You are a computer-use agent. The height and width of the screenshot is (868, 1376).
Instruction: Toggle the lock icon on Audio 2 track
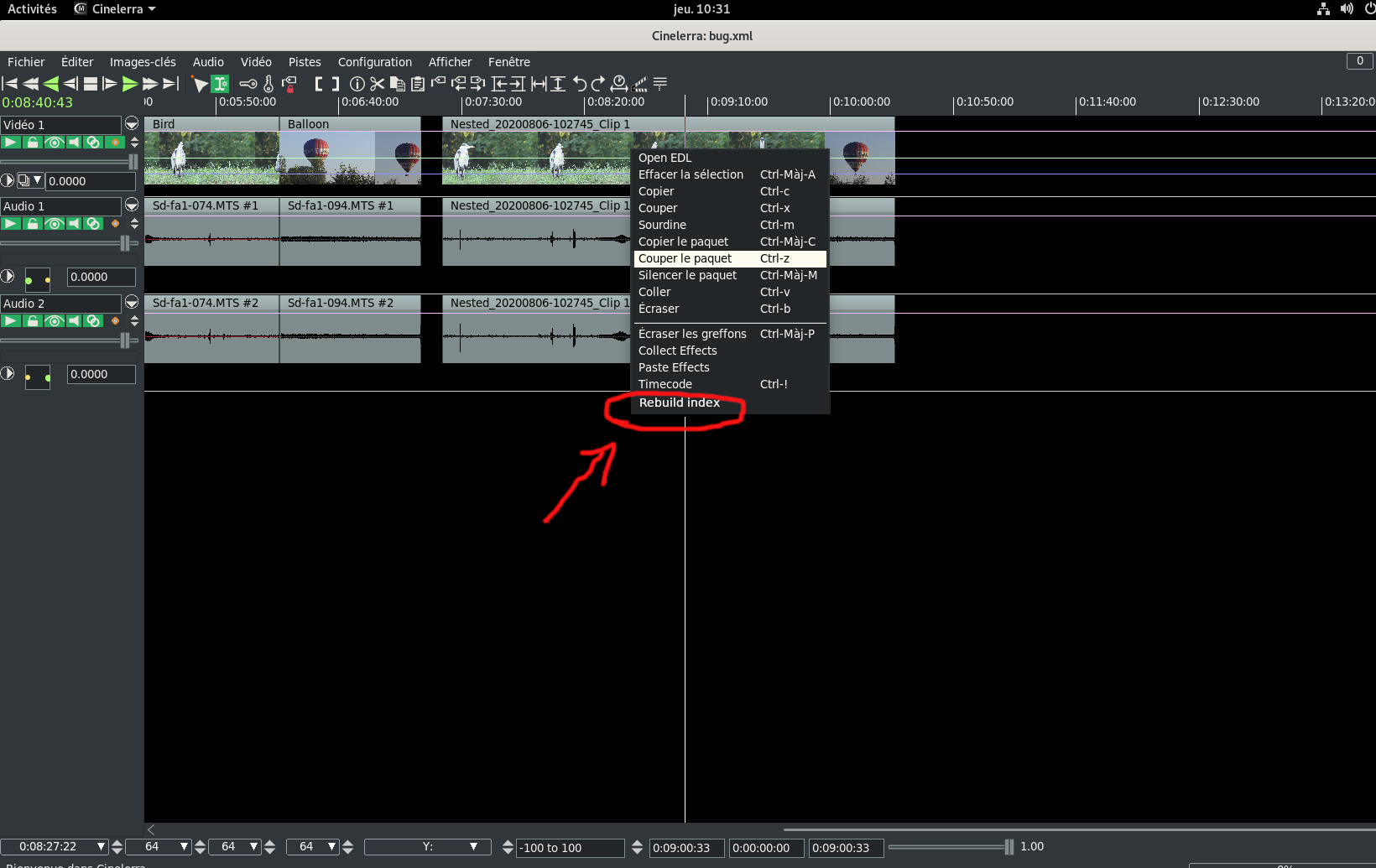(x=32, y=321)
